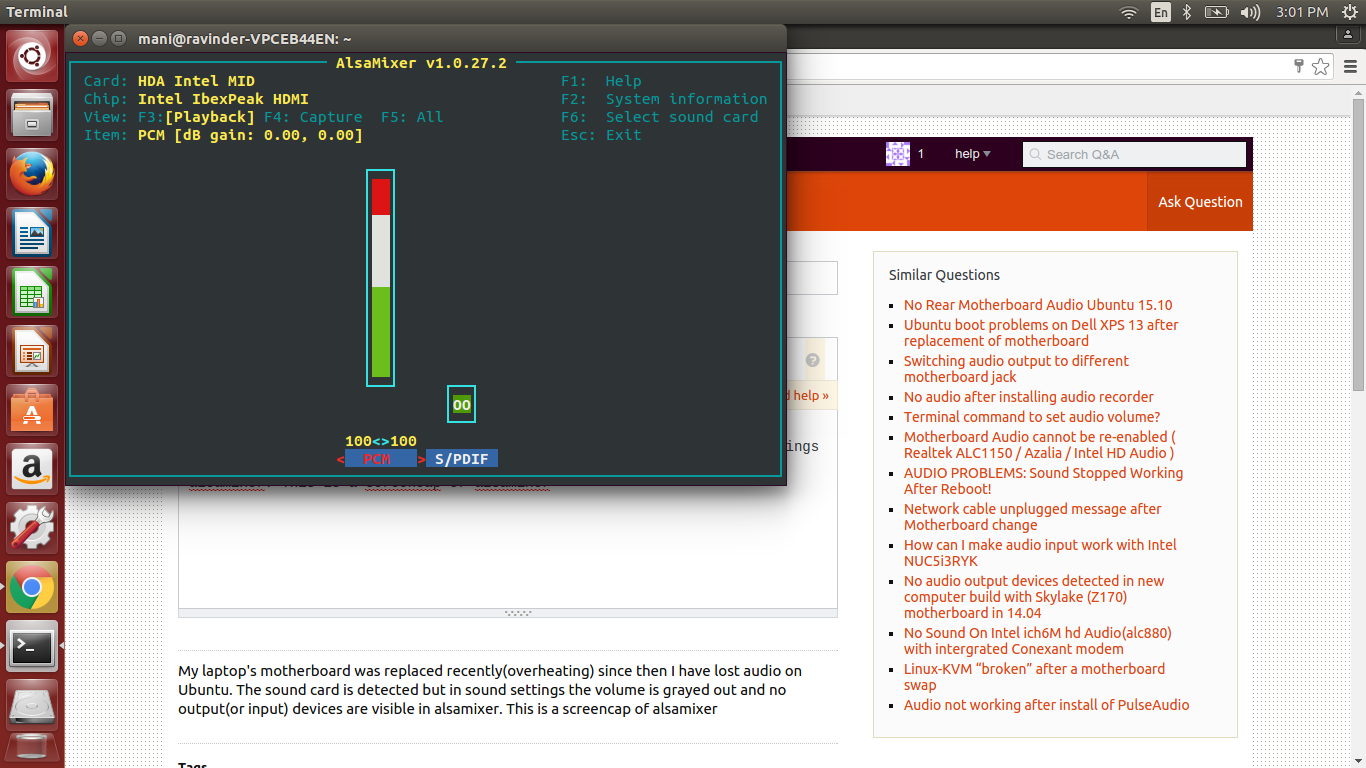The width and height of the screenshot is (1366, 768).
Task: Open the Files manager in the dock
Action: point(32,115)
